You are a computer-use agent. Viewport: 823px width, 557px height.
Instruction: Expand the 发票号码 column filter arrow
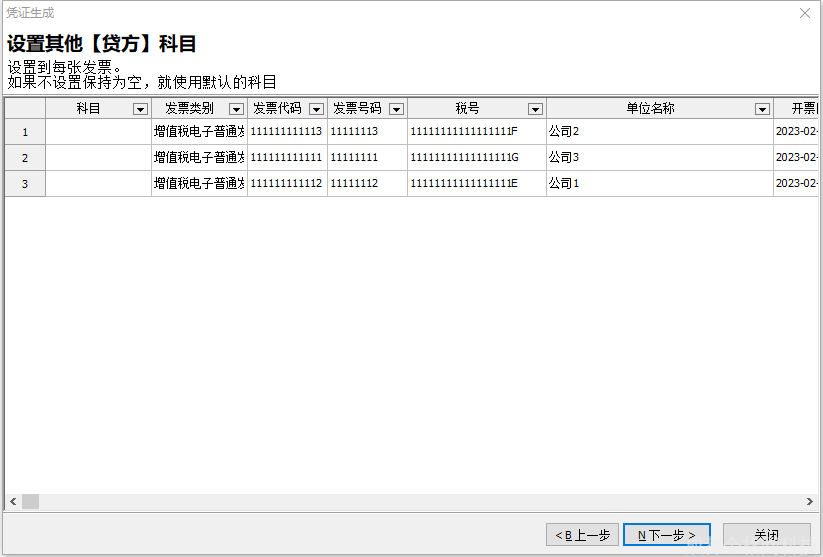coord(396,109)
